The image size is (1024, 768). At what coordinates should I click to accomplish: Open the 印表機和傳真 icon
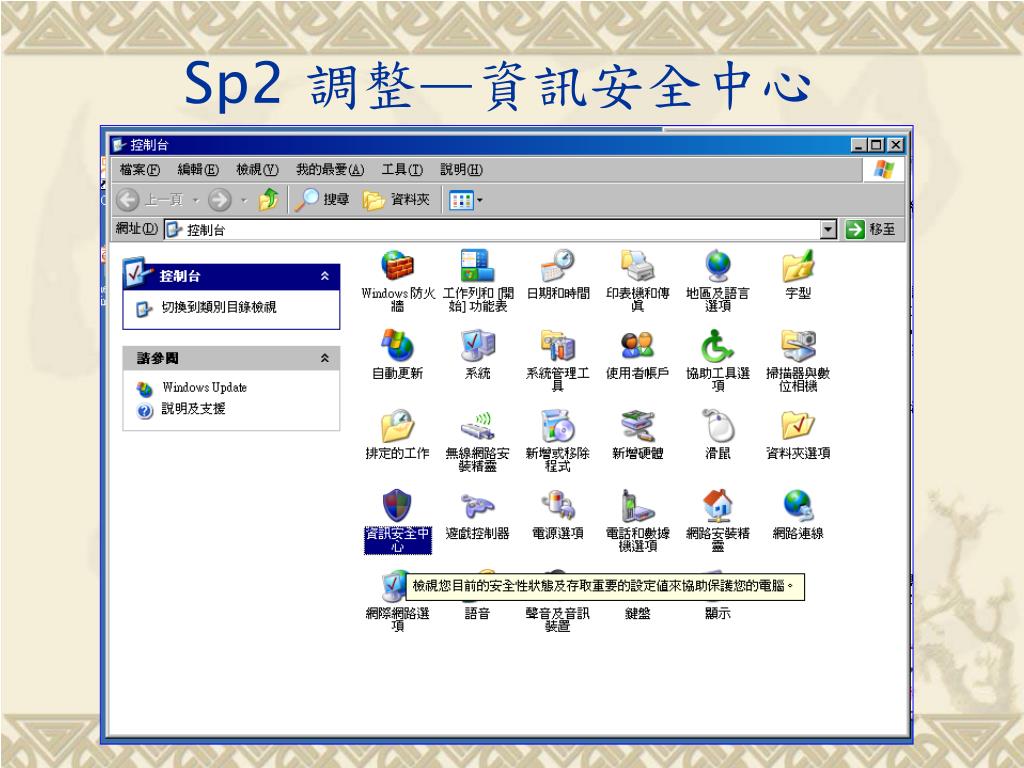coord(637,266)
